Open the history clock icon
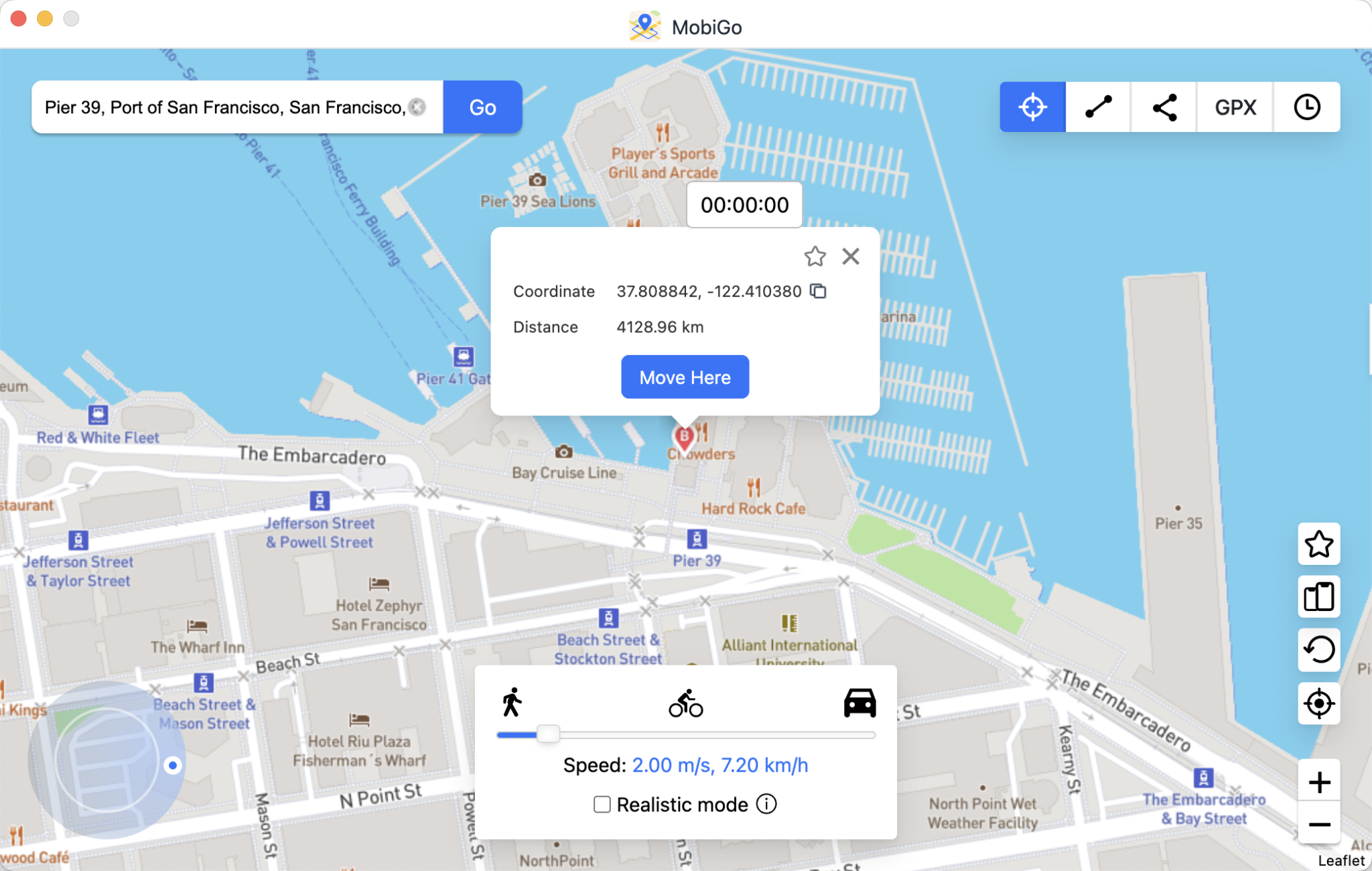Screen dimensions: 1372x871 tap(1306, 107)
